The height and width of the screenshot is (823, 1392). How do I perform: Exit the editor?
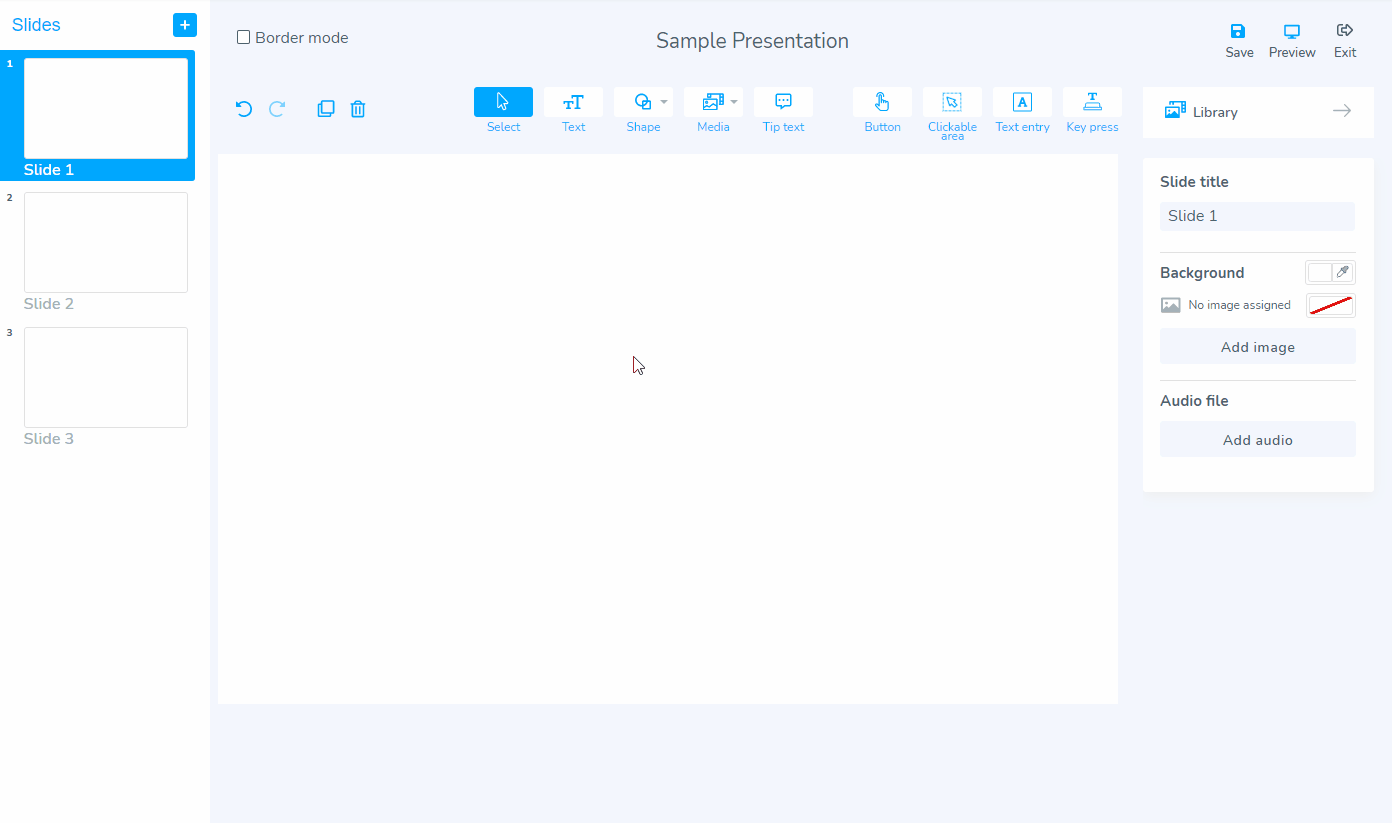(x=1345, y=41)
